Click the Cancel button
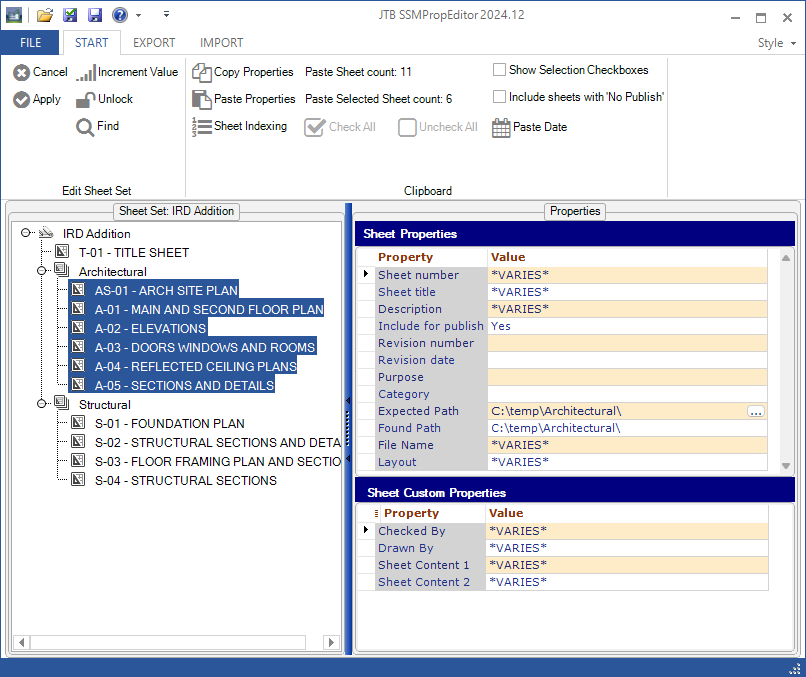This screenshot has height=677, width=806. [x=40, y=72]
